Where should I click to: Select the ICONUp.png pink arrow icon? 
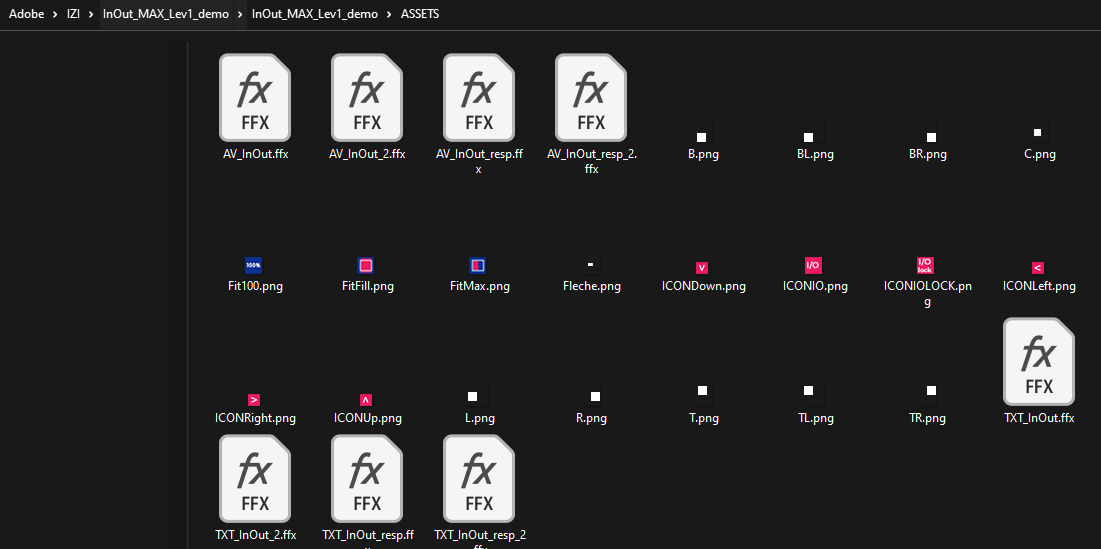pyautogui.click(x=366, y=399)
